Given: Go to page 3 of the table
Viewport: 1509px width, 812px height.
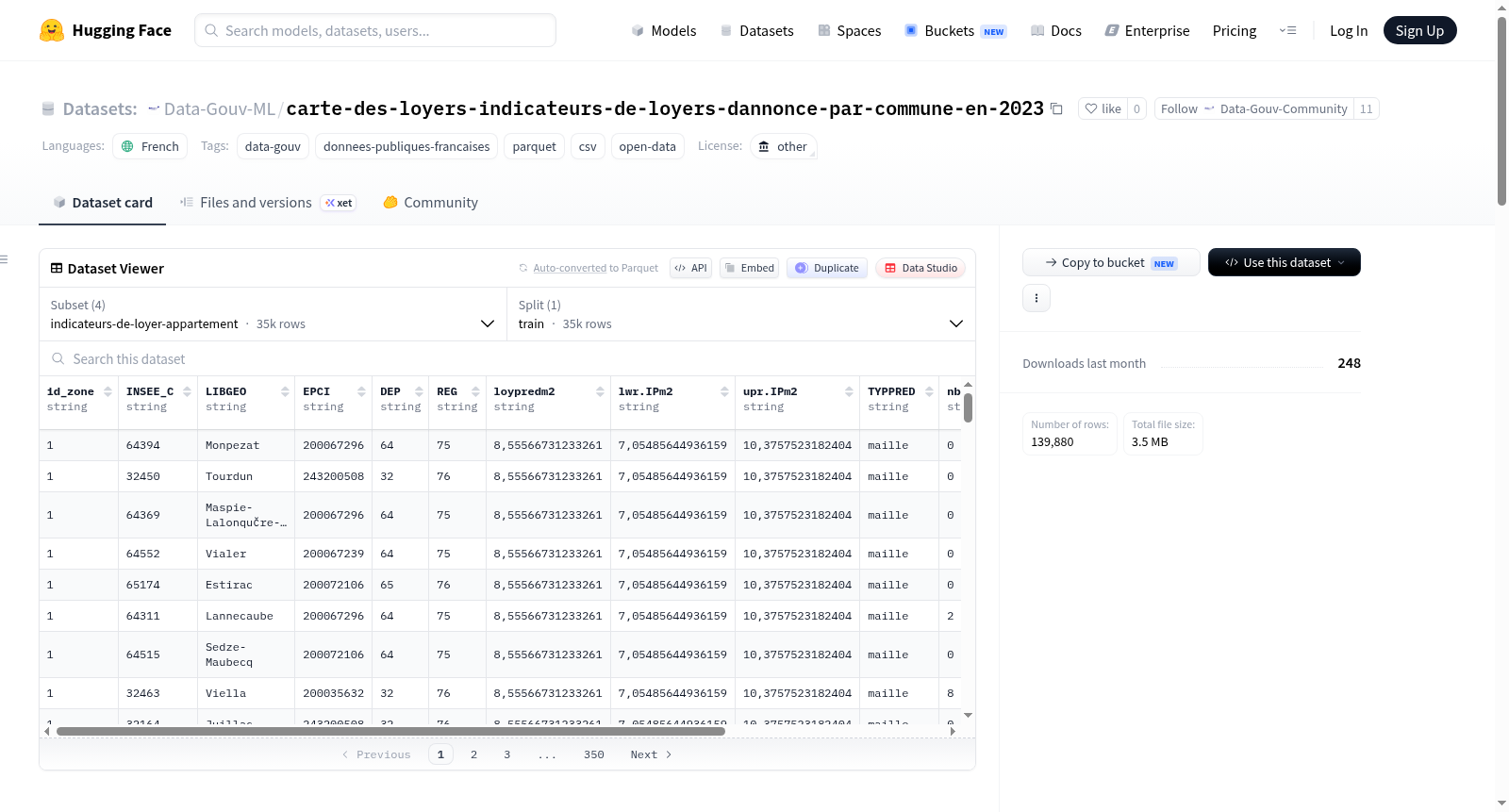Looking at the screenshot, I should (x=506, y=754).
